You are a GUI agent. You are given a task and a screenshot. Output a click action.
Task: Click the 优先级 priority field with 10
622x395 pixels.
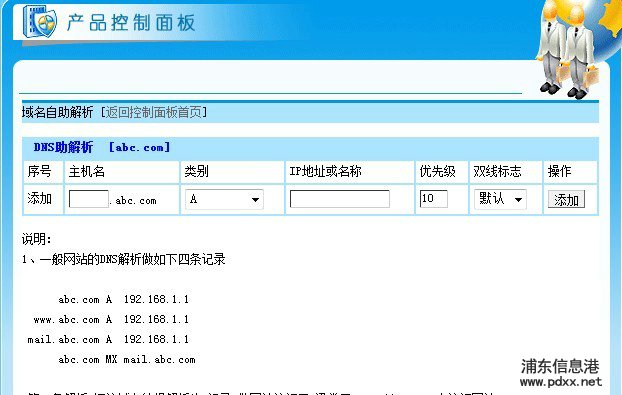click(434, 199)
